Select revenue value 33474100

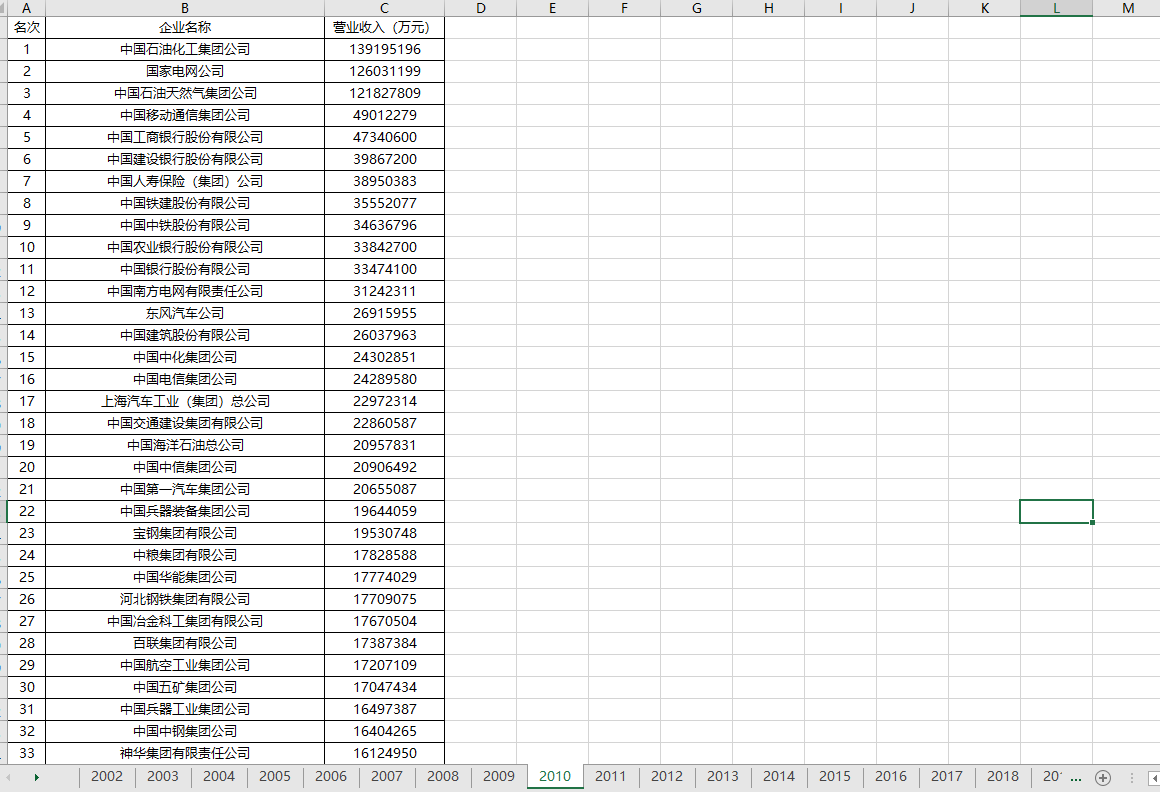(385, 269)
